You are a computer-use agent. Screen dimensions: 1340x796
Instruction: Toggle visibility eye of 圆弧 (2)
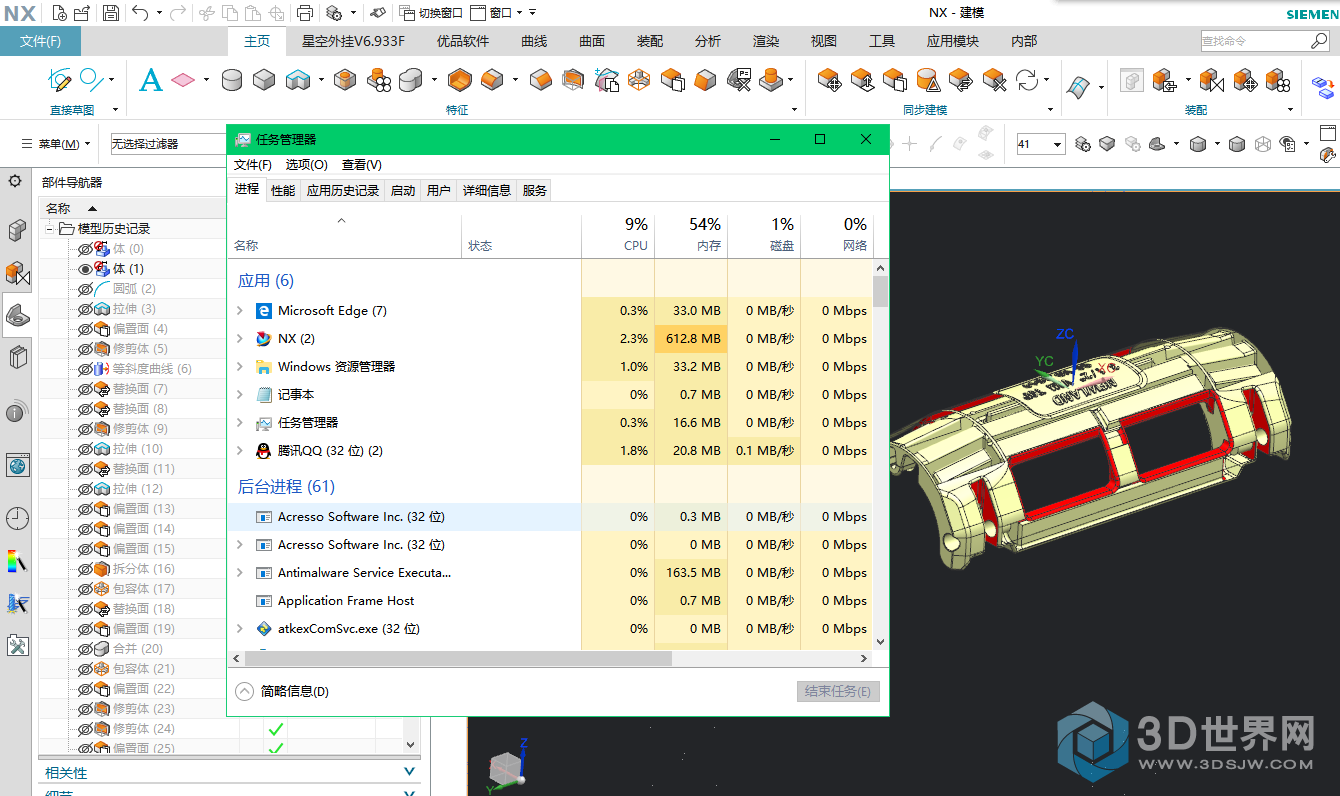point(85,289)
